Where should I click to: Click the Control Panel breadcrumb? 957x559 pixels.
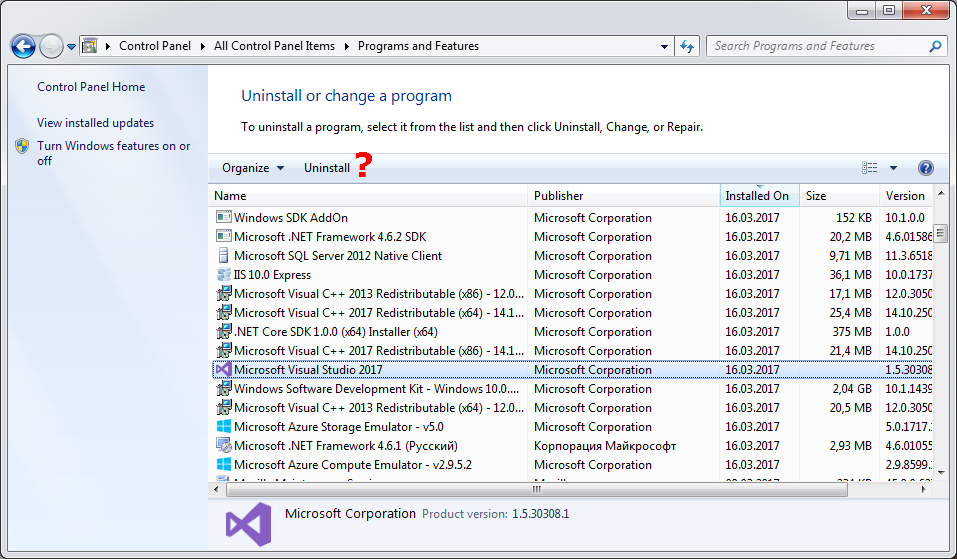pyautogui.click(x=155, y=46)
